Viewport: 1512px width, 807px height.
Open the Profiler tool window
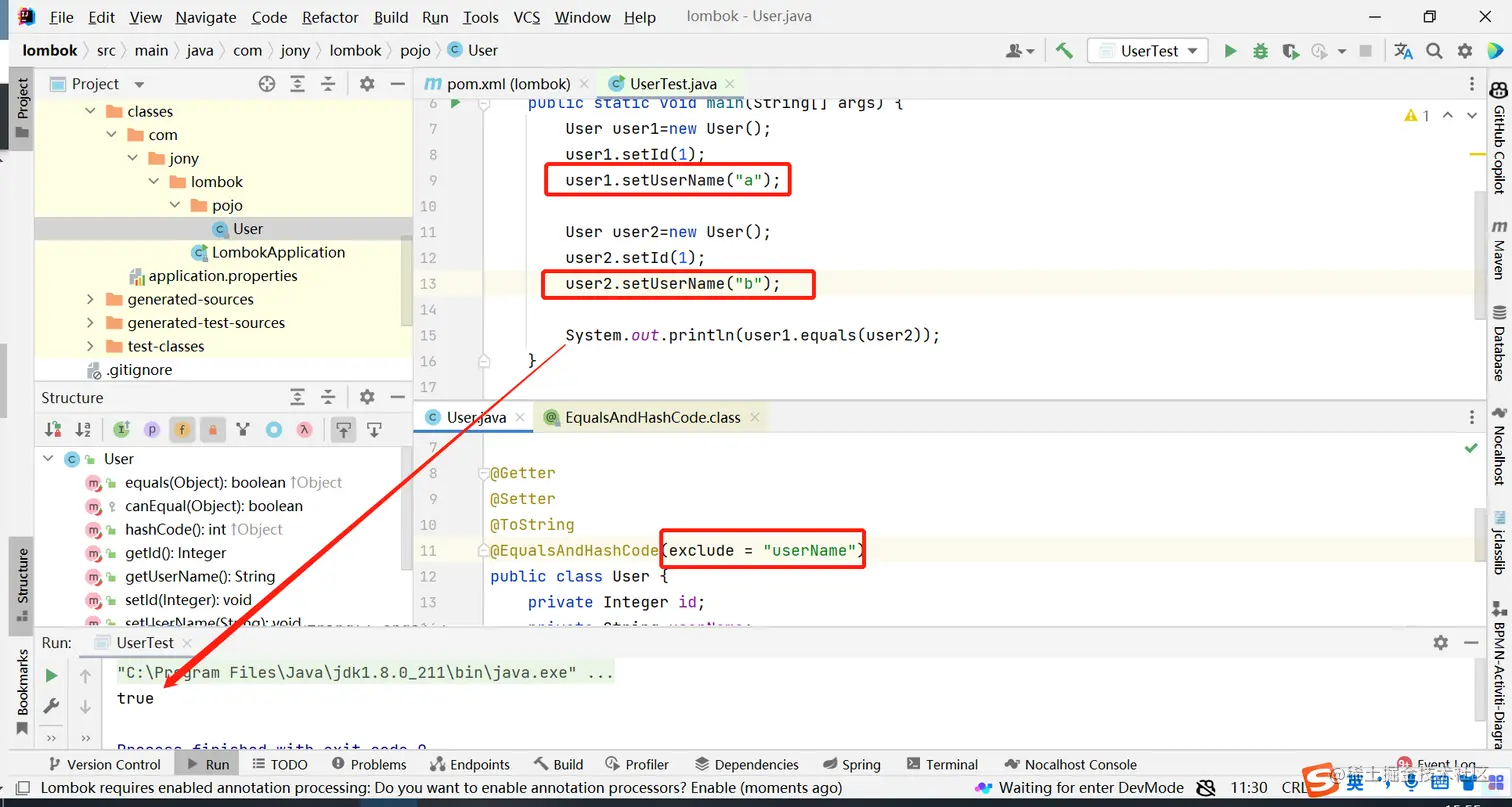(636, 764)
